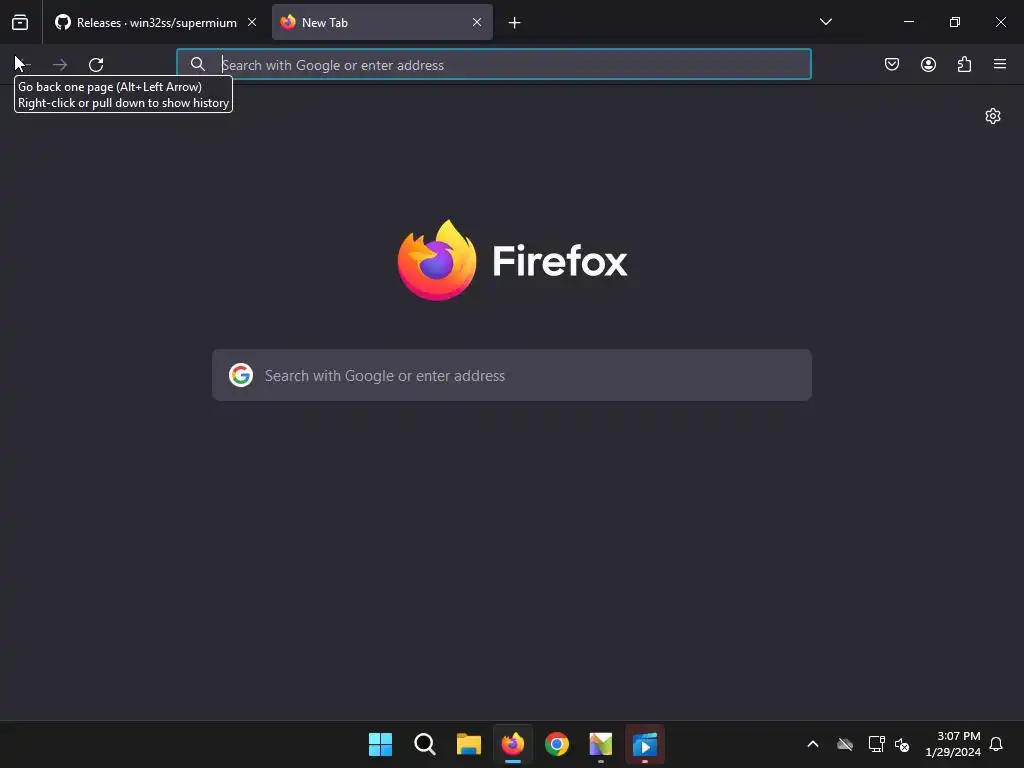
Task: Close the Releases win32ss/supermium tab
Action: tap(252, 22)
